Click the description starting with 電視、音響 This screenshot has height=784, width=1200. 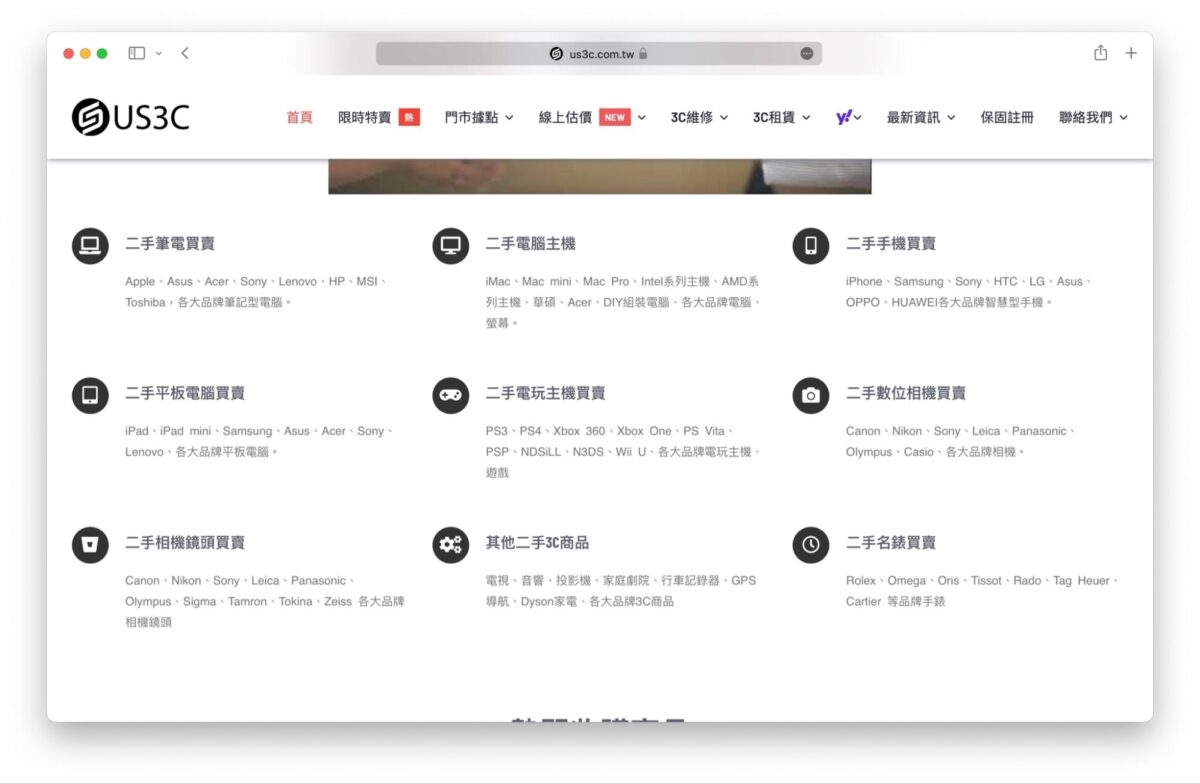(x=621, y=591)
